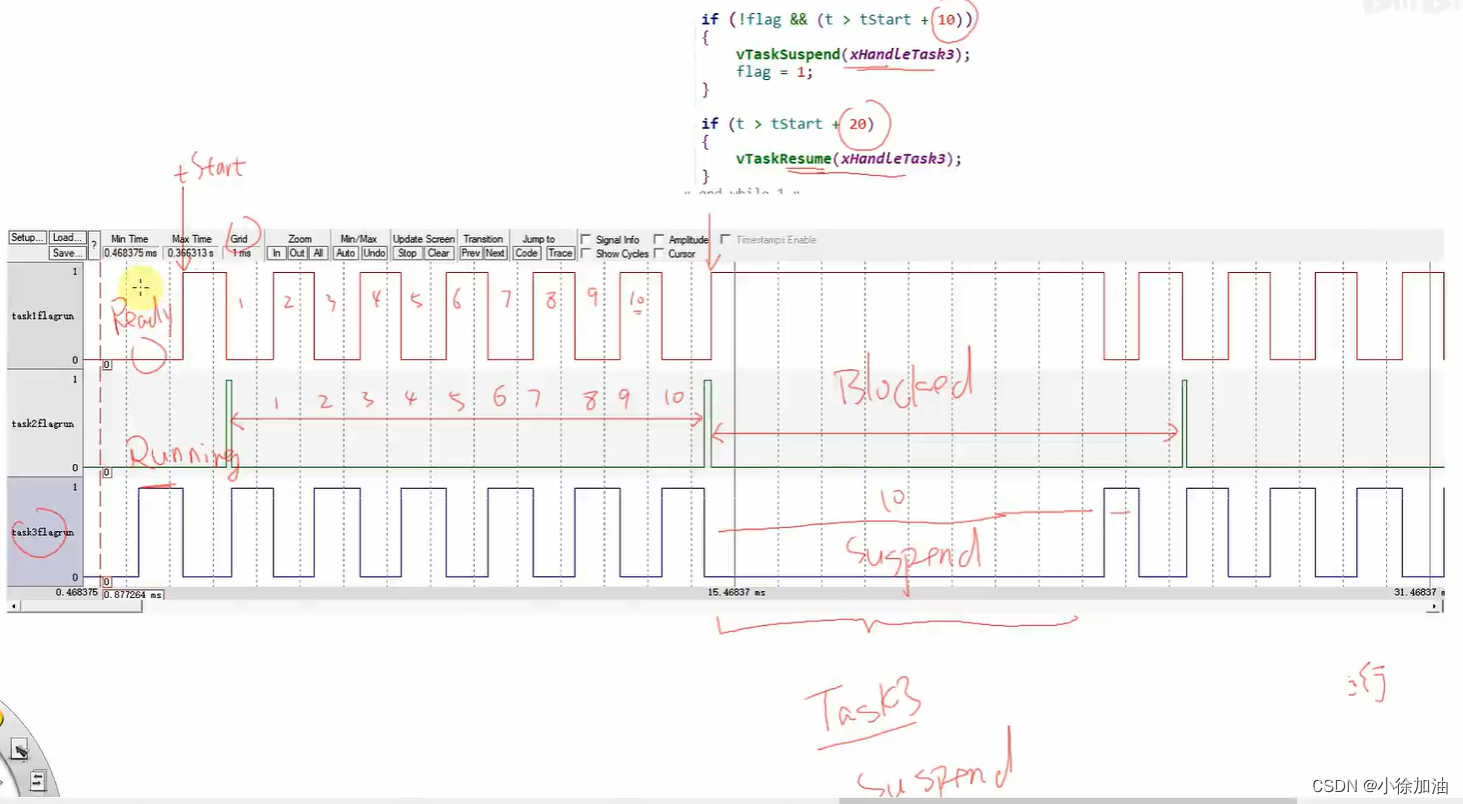The height and width of the screenshot is (804, 1463).
Task: Enable the Signal Info checkbox
Action: coord(586,240)
